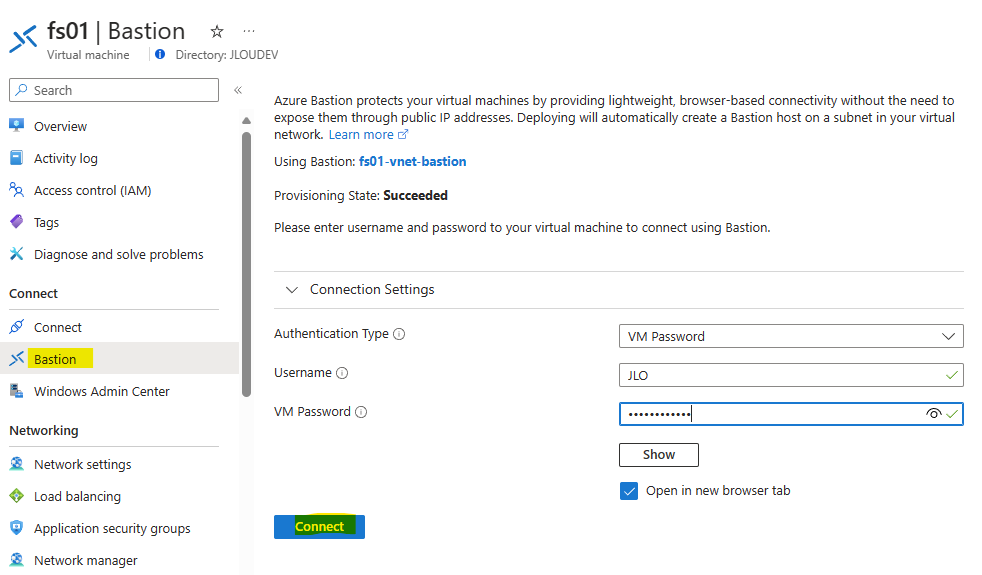Open Application security groups

pos(112,529)
